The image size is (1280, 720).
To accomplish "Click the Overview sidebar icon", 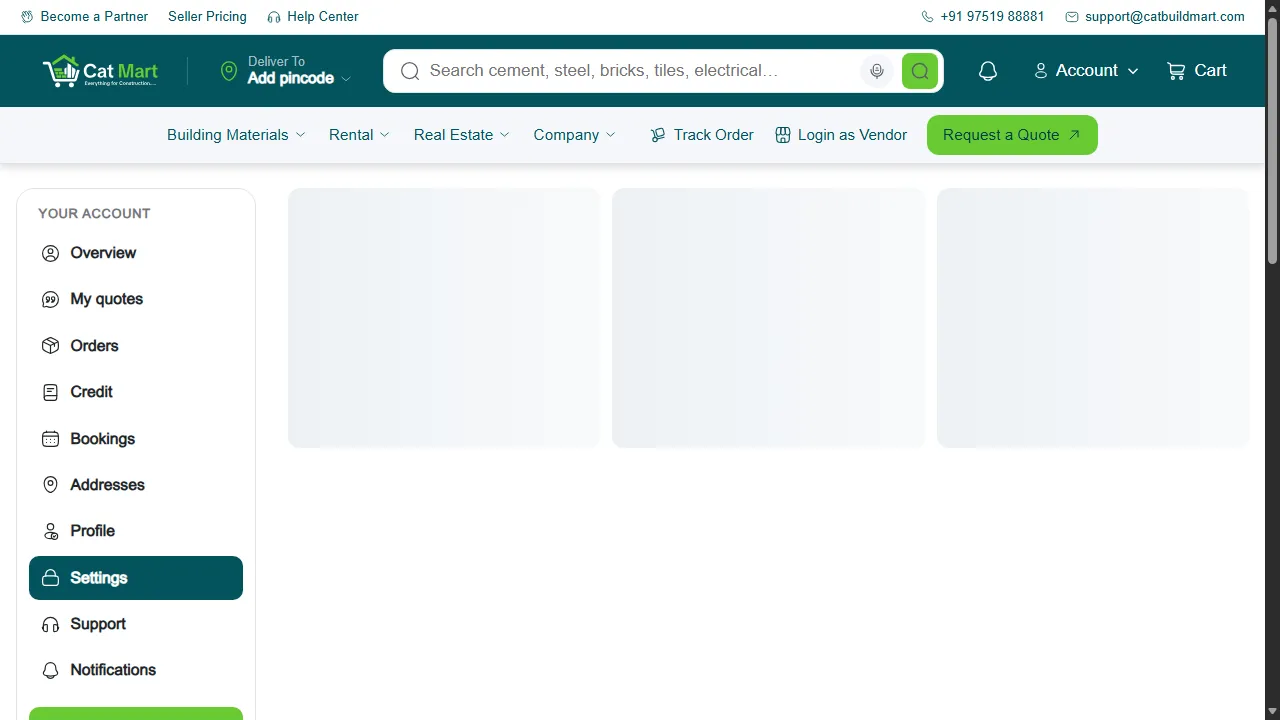I will [51, 253].
